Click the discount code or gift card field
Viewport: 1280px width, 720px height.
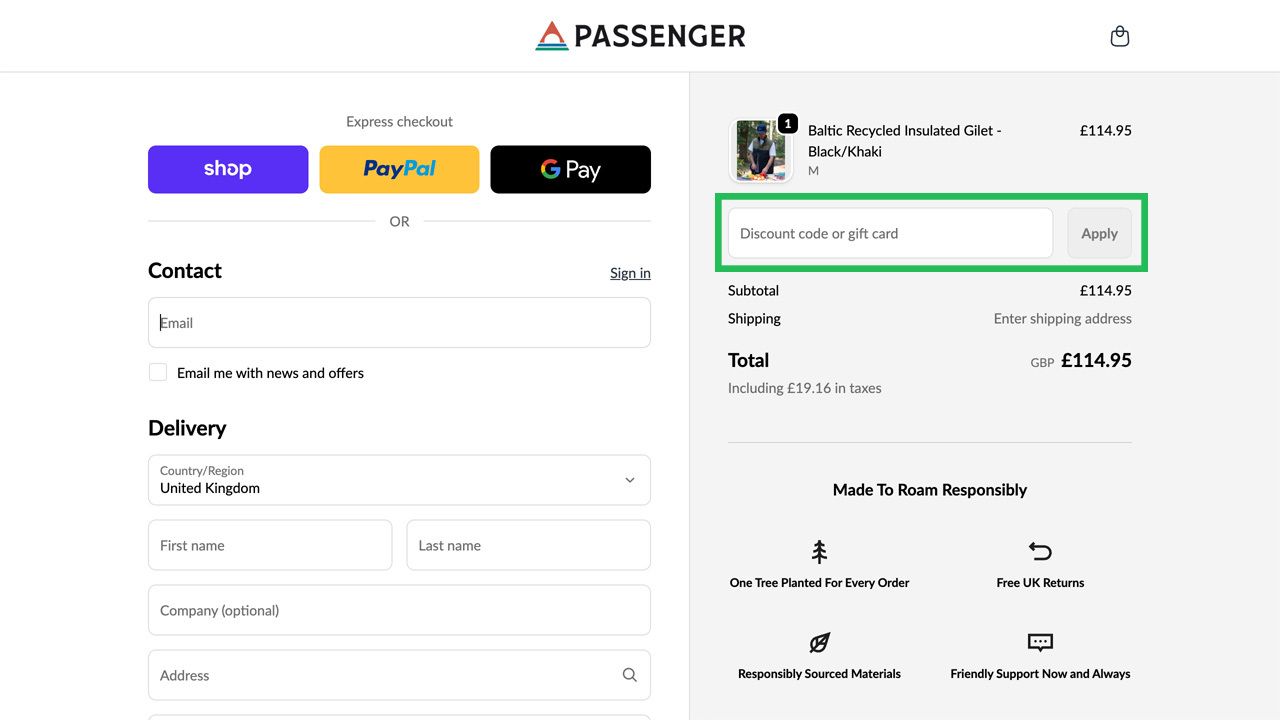coord(888,233)
